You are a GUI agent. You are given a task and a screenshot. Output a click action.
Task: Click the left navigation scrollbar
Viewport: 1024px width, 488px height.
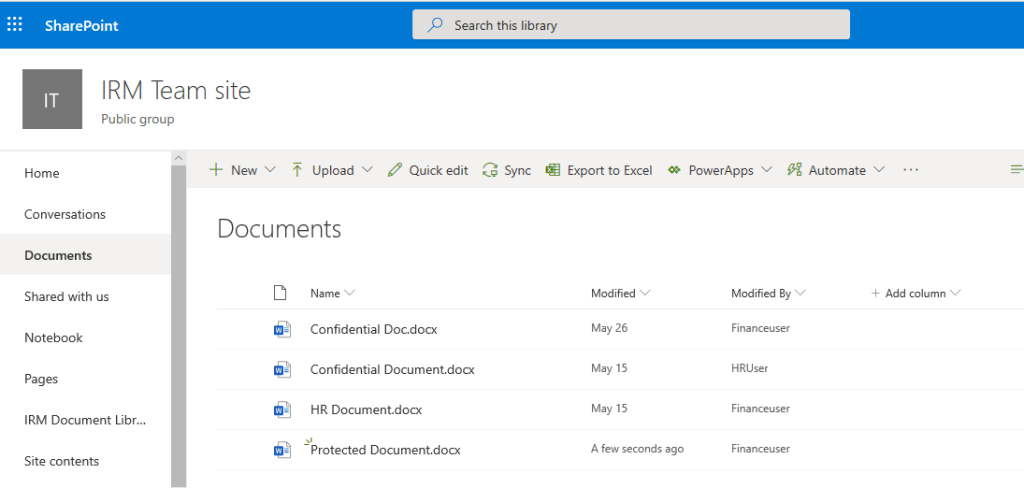(x=178, y=325)
